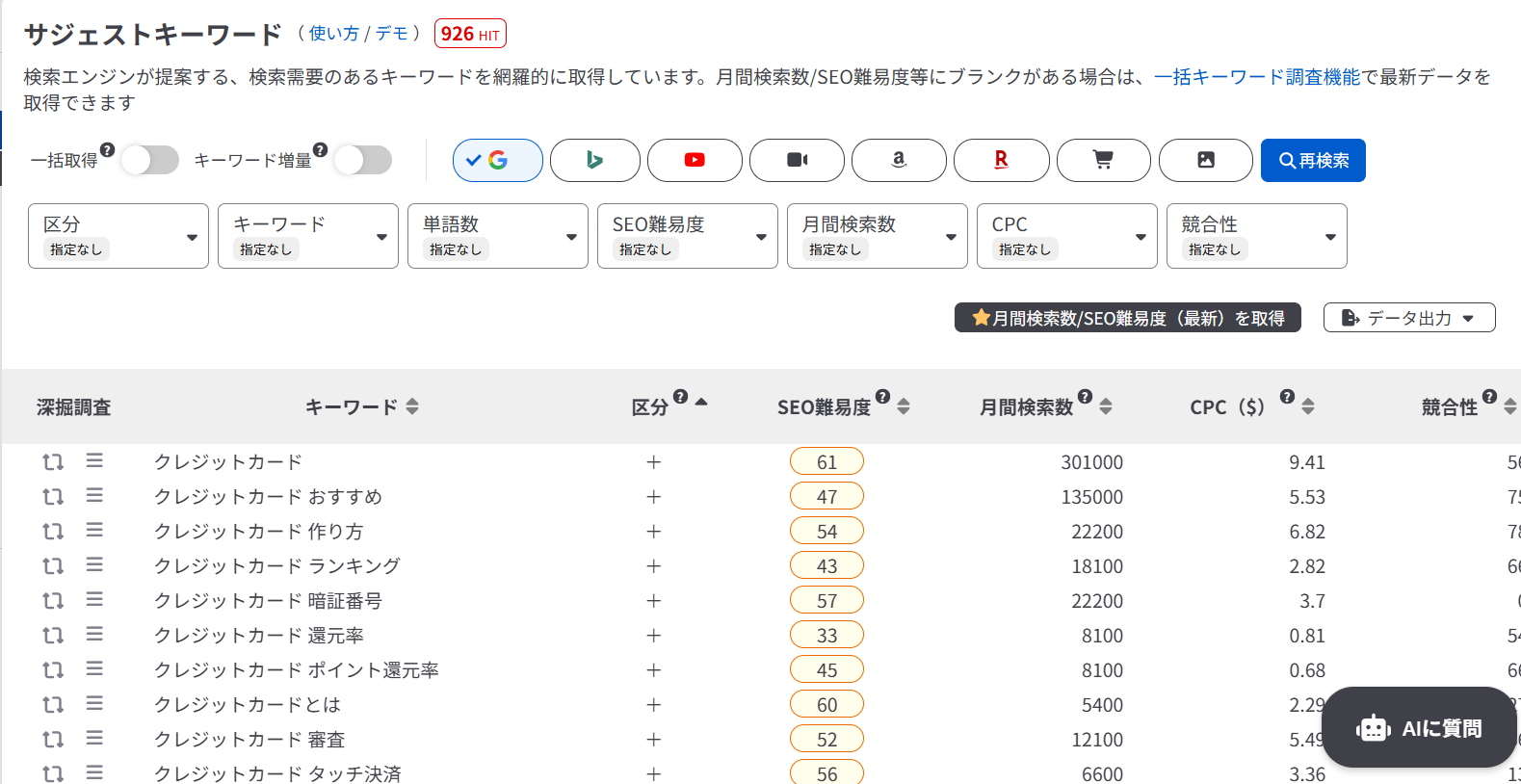Click the AIに質問 chat button
The height and width of the screenshot is (784, 1521).
[x=1419, y=728]
